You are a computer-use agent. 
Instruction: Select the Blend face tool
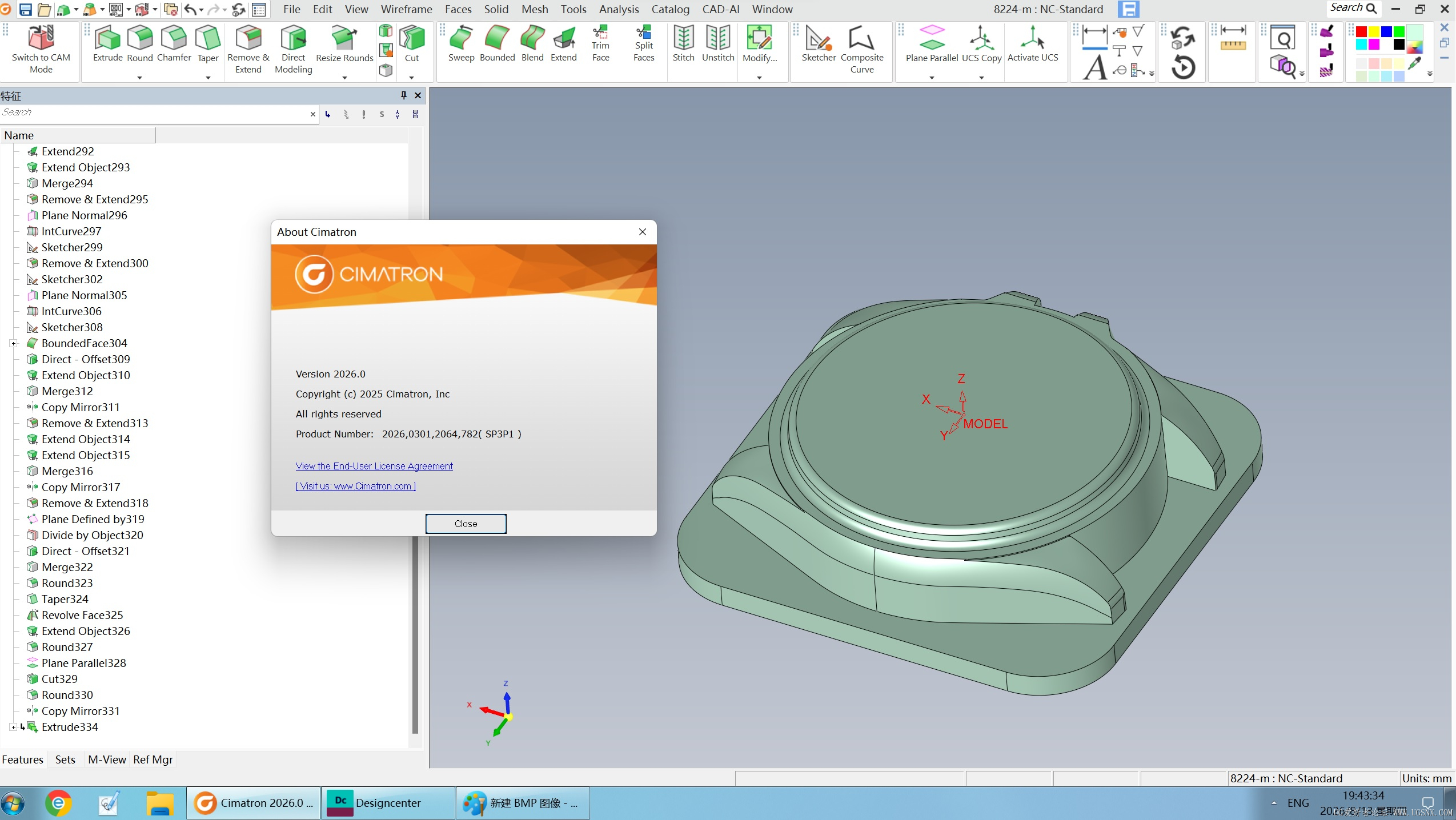532,44
